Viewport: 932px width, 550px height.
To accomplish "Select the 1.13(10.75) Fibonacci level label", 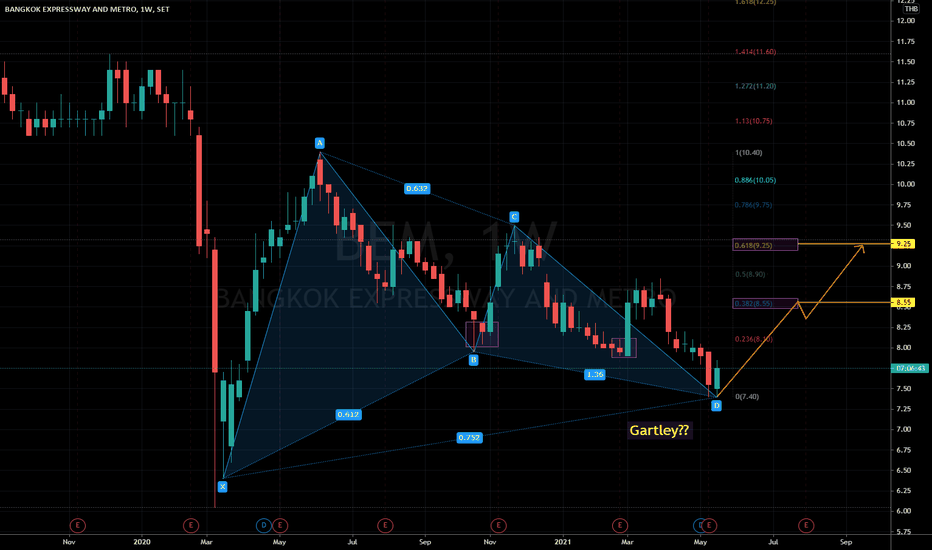I will 754,121.
